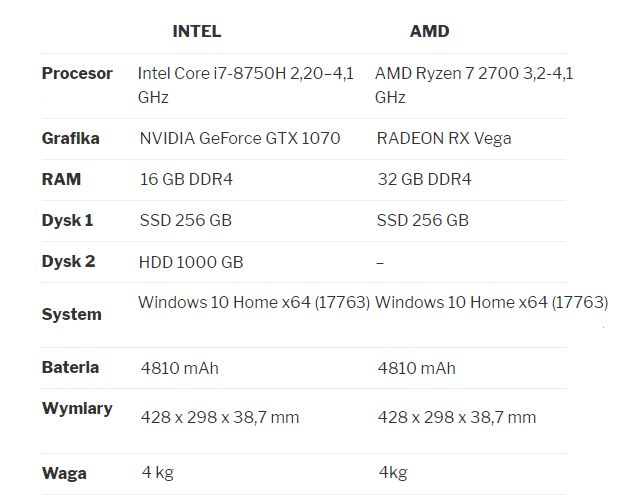Click the INTEL column header
The height and width of the screenshot is (501, 627).
[x=197, y=31]
